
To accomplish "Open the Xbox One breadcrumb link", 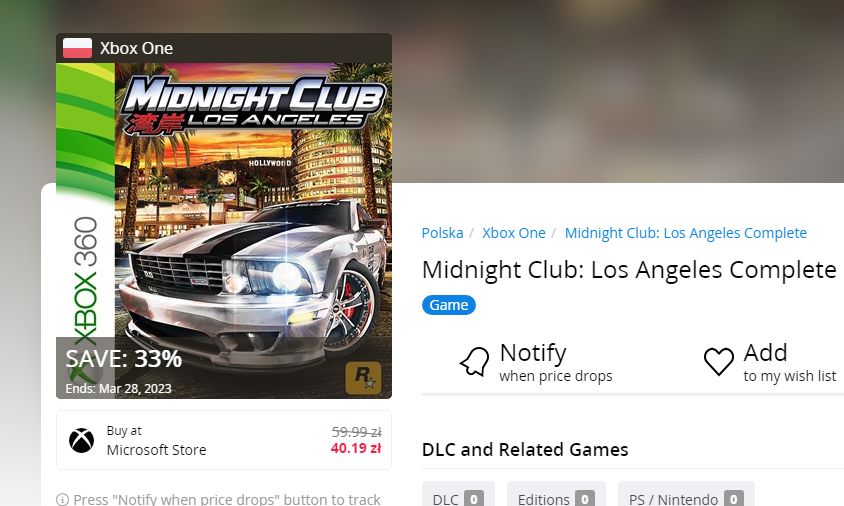I will tap(514, 233).
